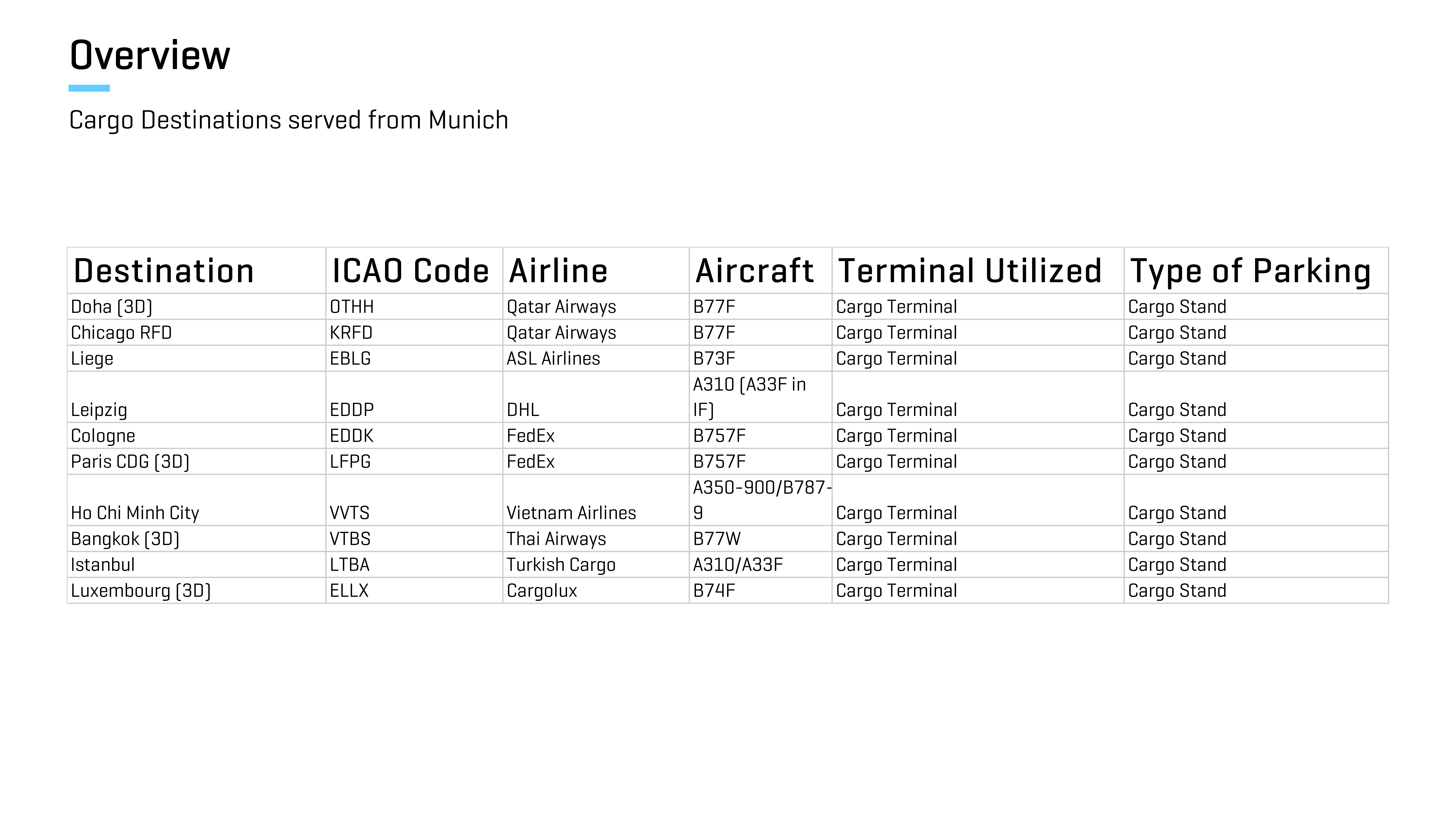Select the Airline column header
The height and width of the screenshot is (819, 1456).
coord(596,270)
